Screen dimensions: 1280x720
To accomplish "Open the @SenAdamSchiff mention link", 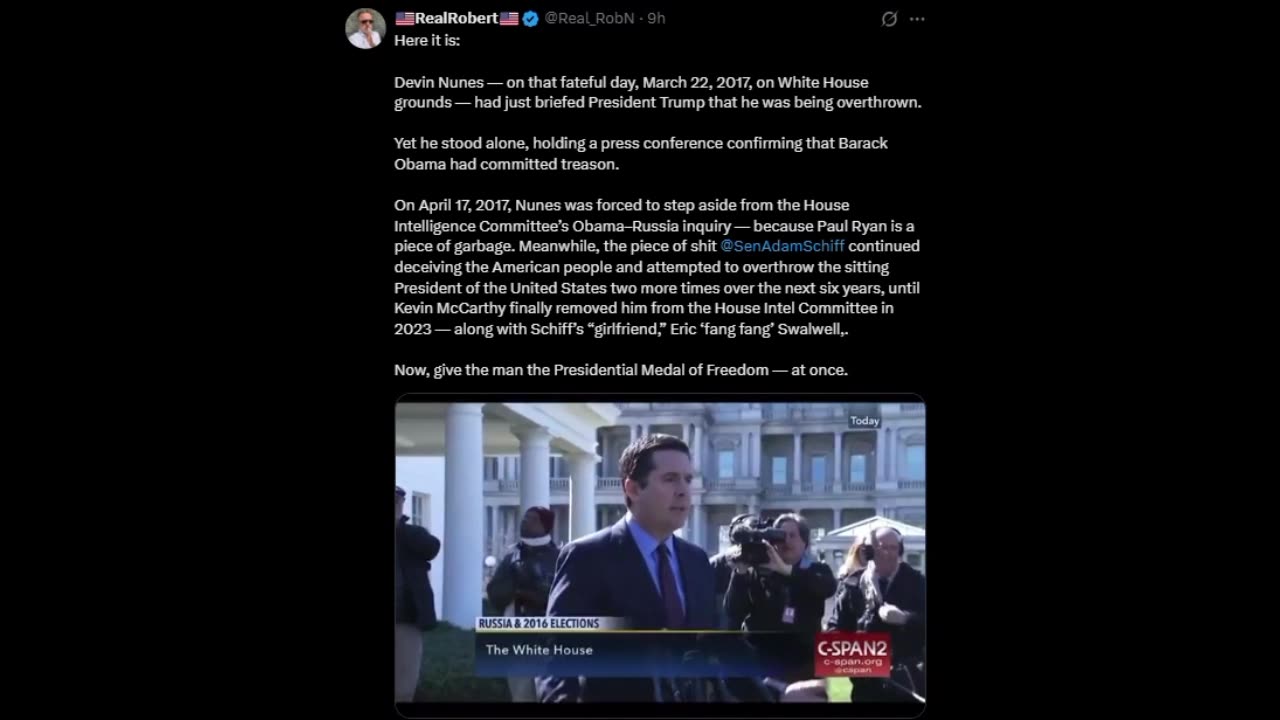I will pos(782,246).
